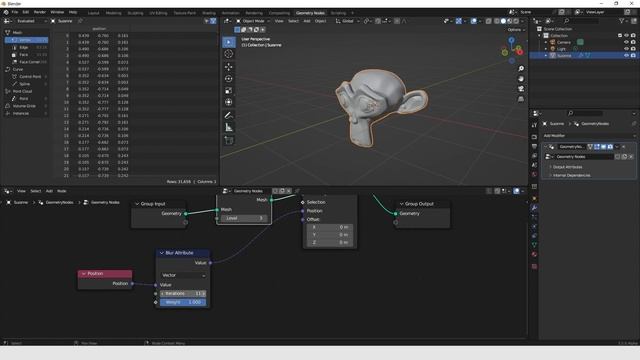Click the properties panel search field

pyautogui.click(x=584, y=113)
